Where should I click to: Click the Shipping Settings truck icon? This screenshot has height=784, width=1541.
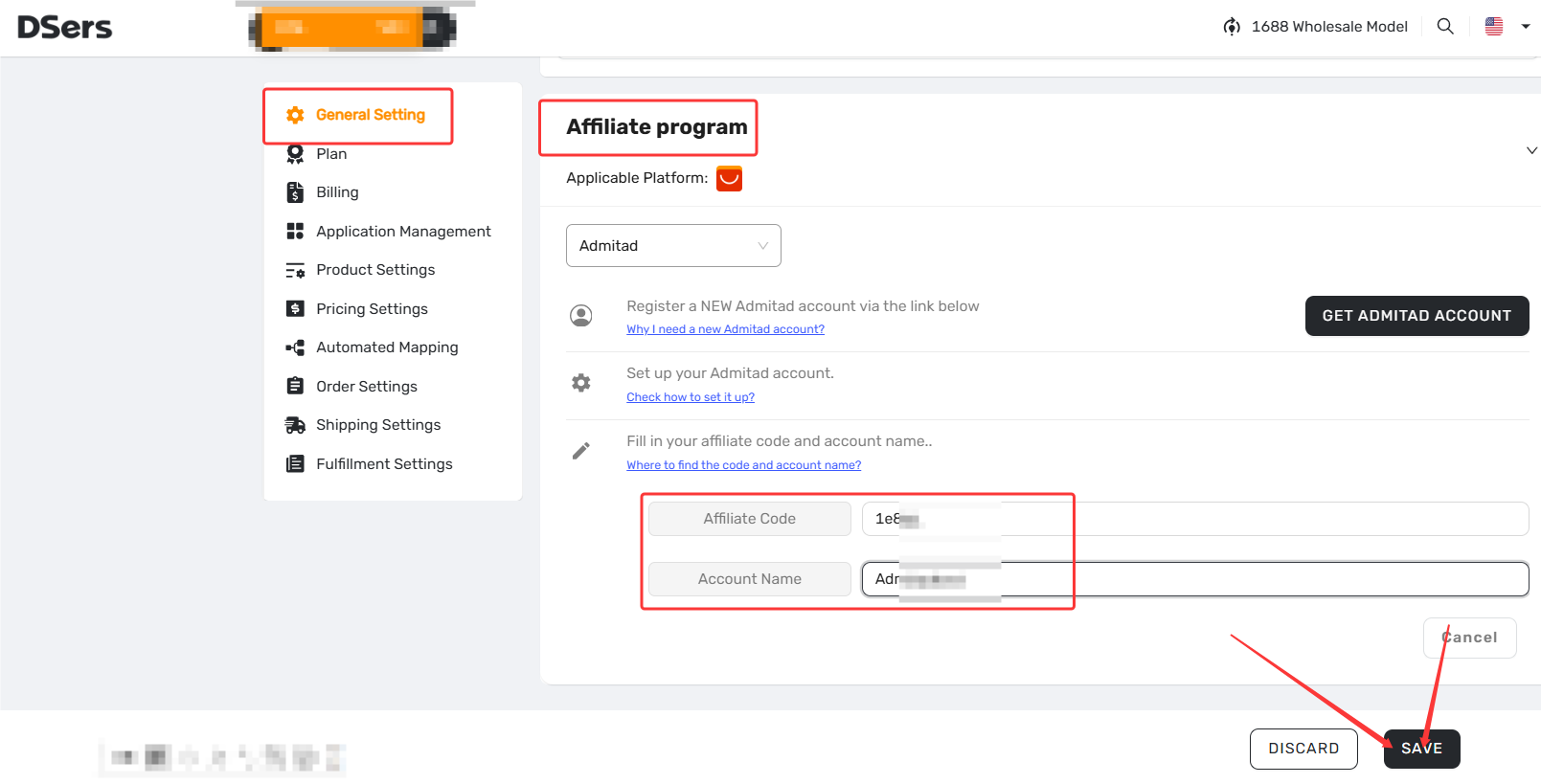(x=295, y=425)
